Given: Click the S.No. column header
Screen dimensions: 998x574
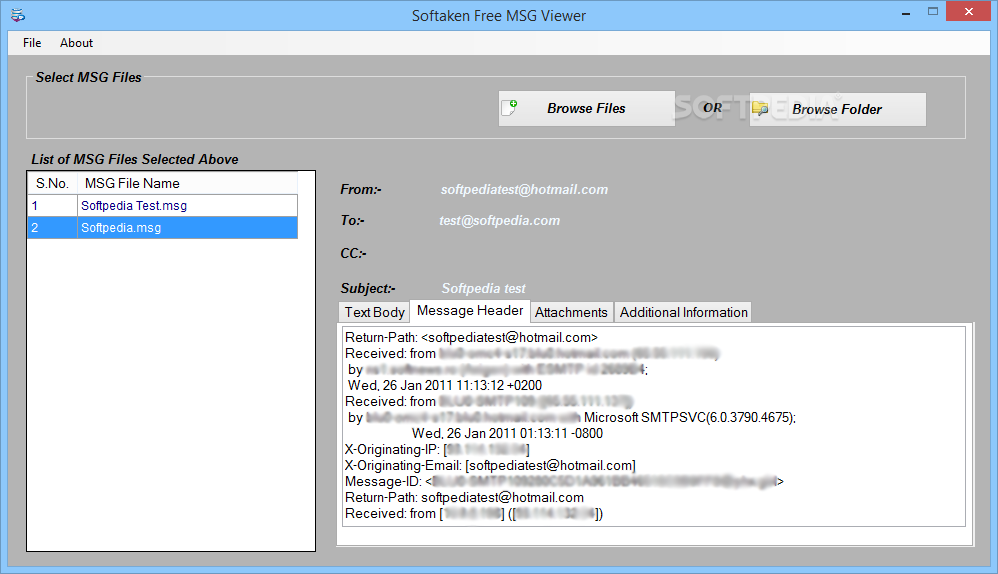Looking at the screenshot, I should click(x=52, y=183).
